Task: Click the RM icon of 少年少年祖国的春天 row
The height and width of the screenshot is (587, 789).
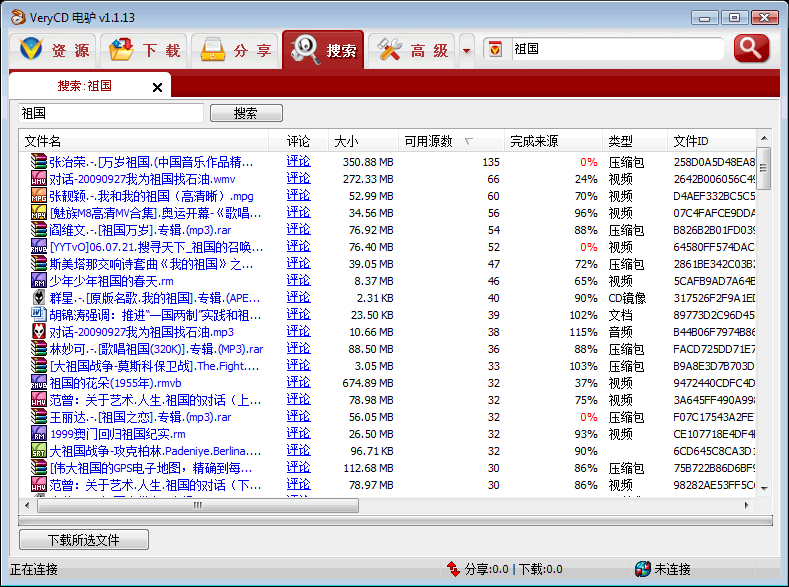Action: click(x=39, y=281)
